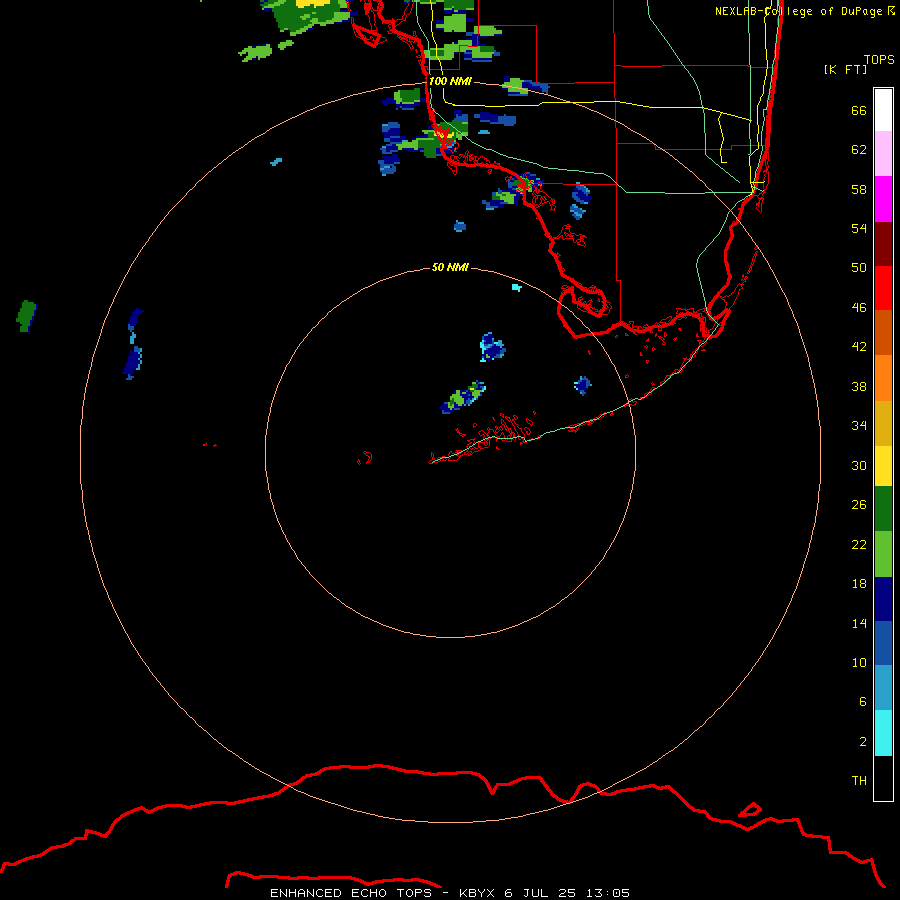Click the '50 NMI' range ring label
The width and height of the screenshot is (900, 900).
[450, 267]
